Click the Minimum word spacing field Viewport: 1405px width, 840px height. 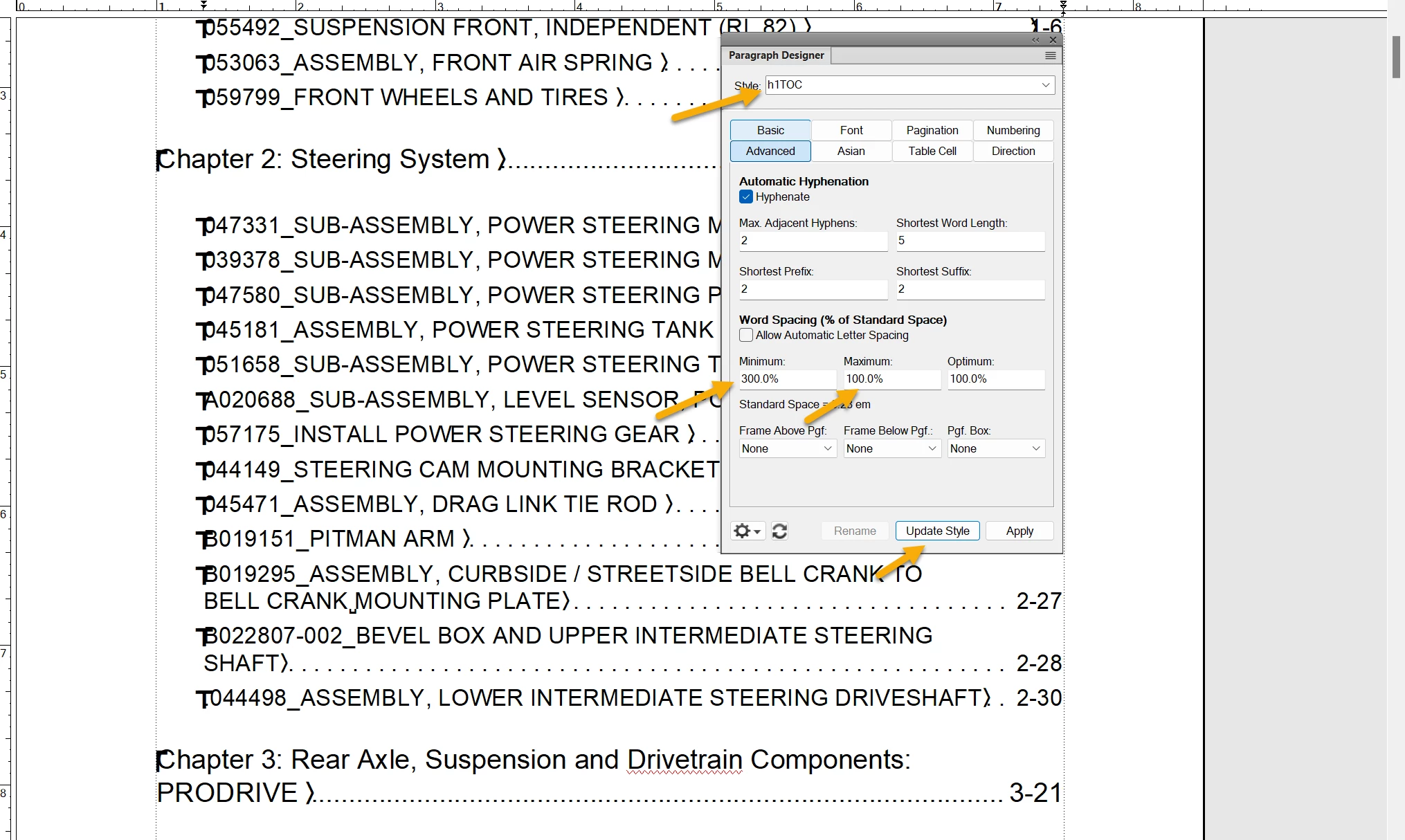tap(787, 379)
